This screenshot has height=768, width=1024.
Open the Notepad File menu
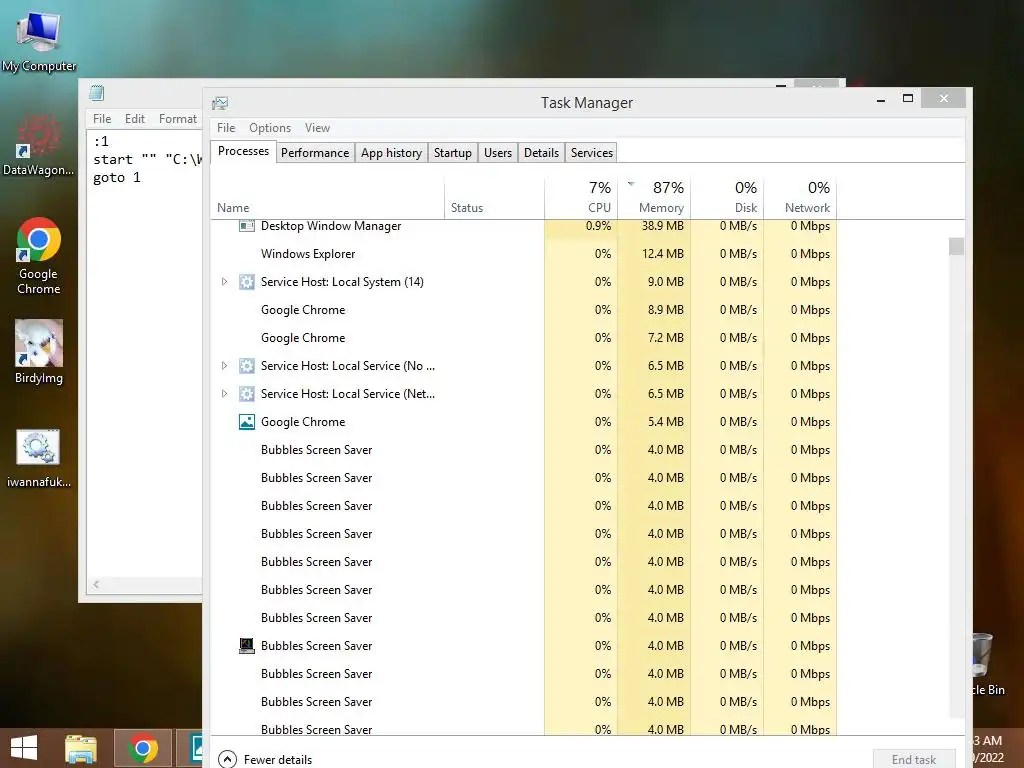pyautogui.click(x=102, y=119)
